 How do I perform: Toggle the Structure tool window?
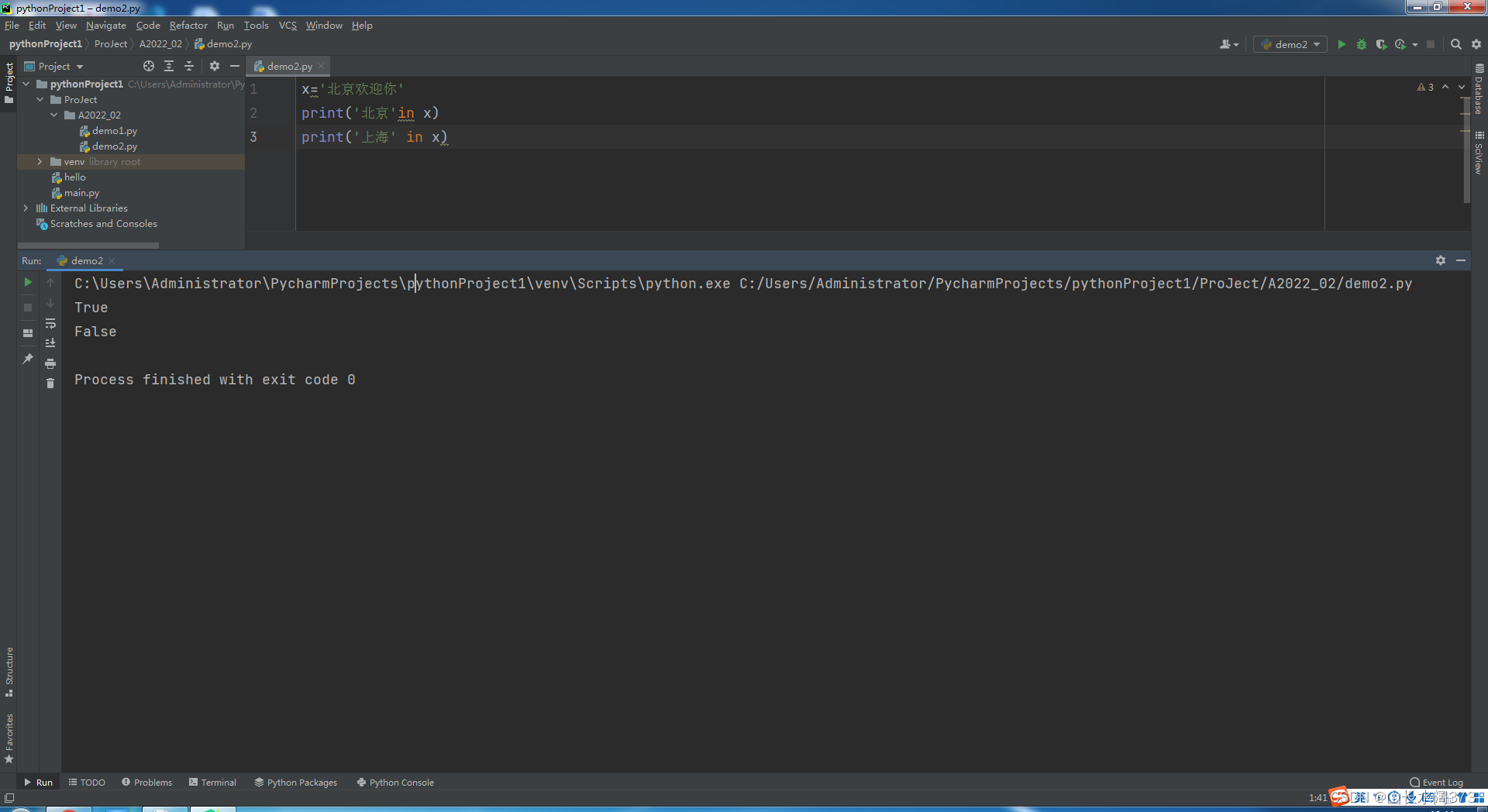coord(9,672)
